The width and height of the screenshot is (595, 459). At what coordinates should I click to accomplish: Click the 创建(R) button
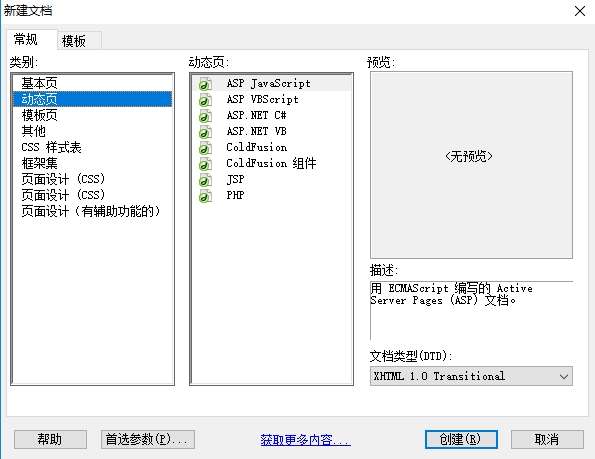tap(461, 439)
